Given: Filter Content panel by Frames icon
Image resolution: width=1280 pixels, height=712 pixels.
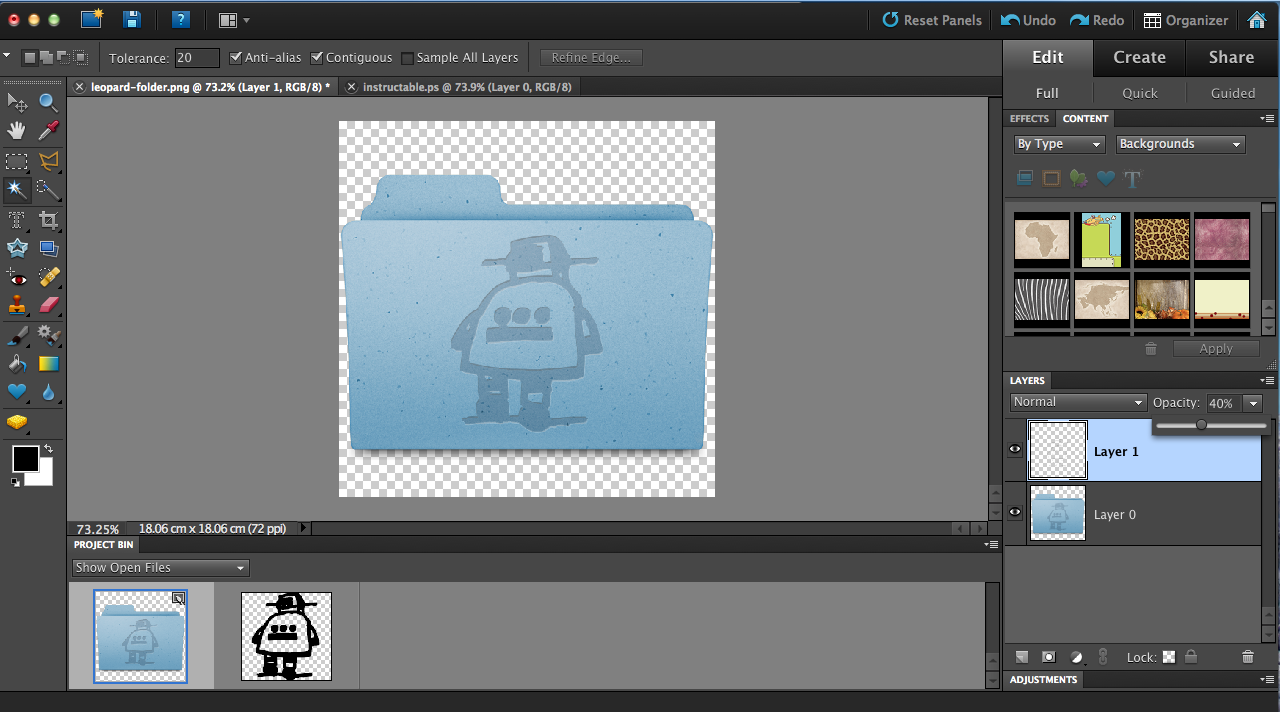Looking at the screenshot, I should click(x=1051, y=179).
